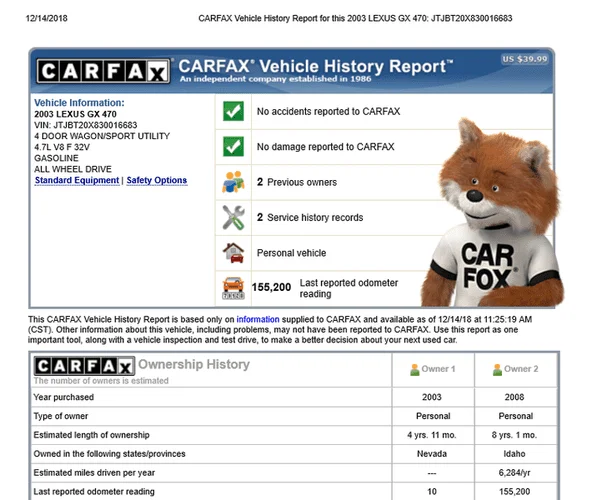Viewport: 612px width, 500px height.
Task: Click the GASOLINE fuel type text
Action: coord(56,158)
